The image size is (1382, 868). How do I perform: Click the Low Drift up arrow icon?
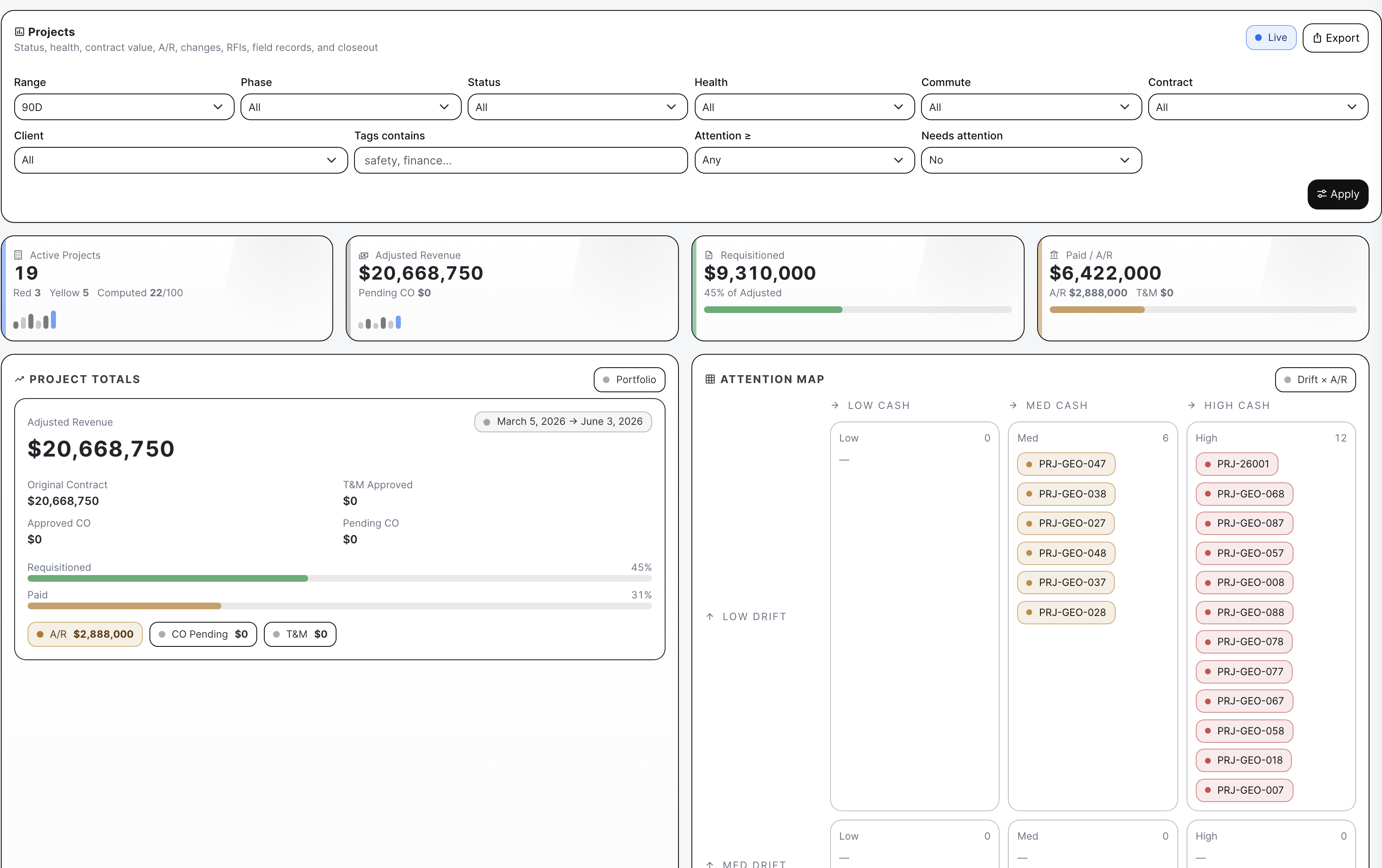click(x=710, y=616)
